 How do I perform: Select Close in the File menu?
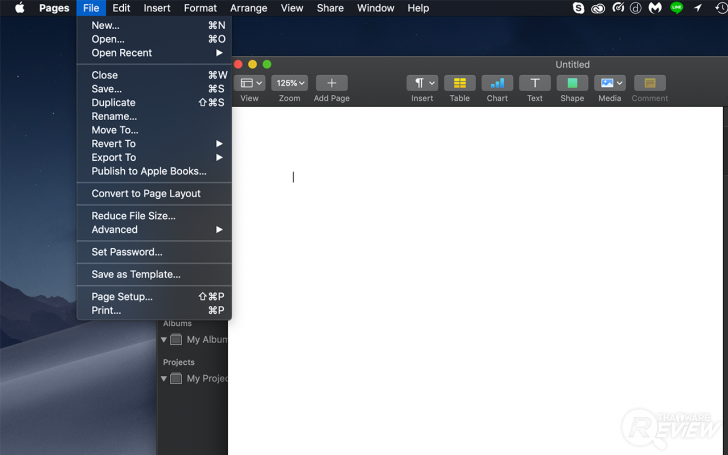(154, 75)
